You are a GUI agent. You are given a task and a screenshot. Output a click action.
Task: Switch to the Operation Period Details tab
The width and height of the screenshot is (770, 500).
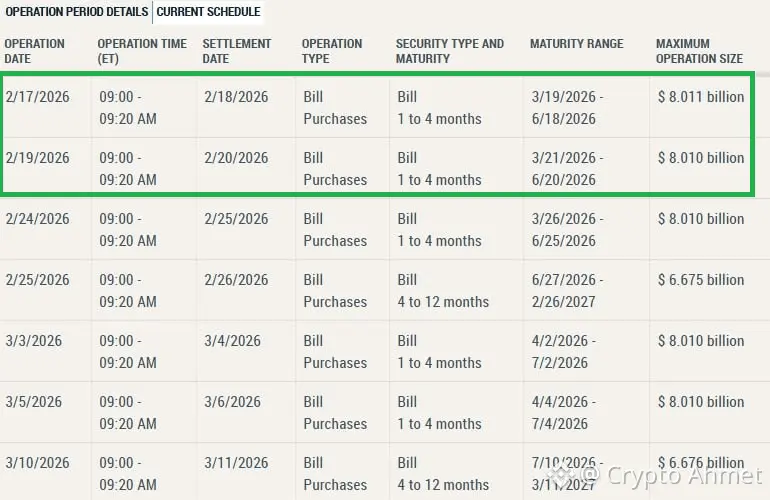76,12
